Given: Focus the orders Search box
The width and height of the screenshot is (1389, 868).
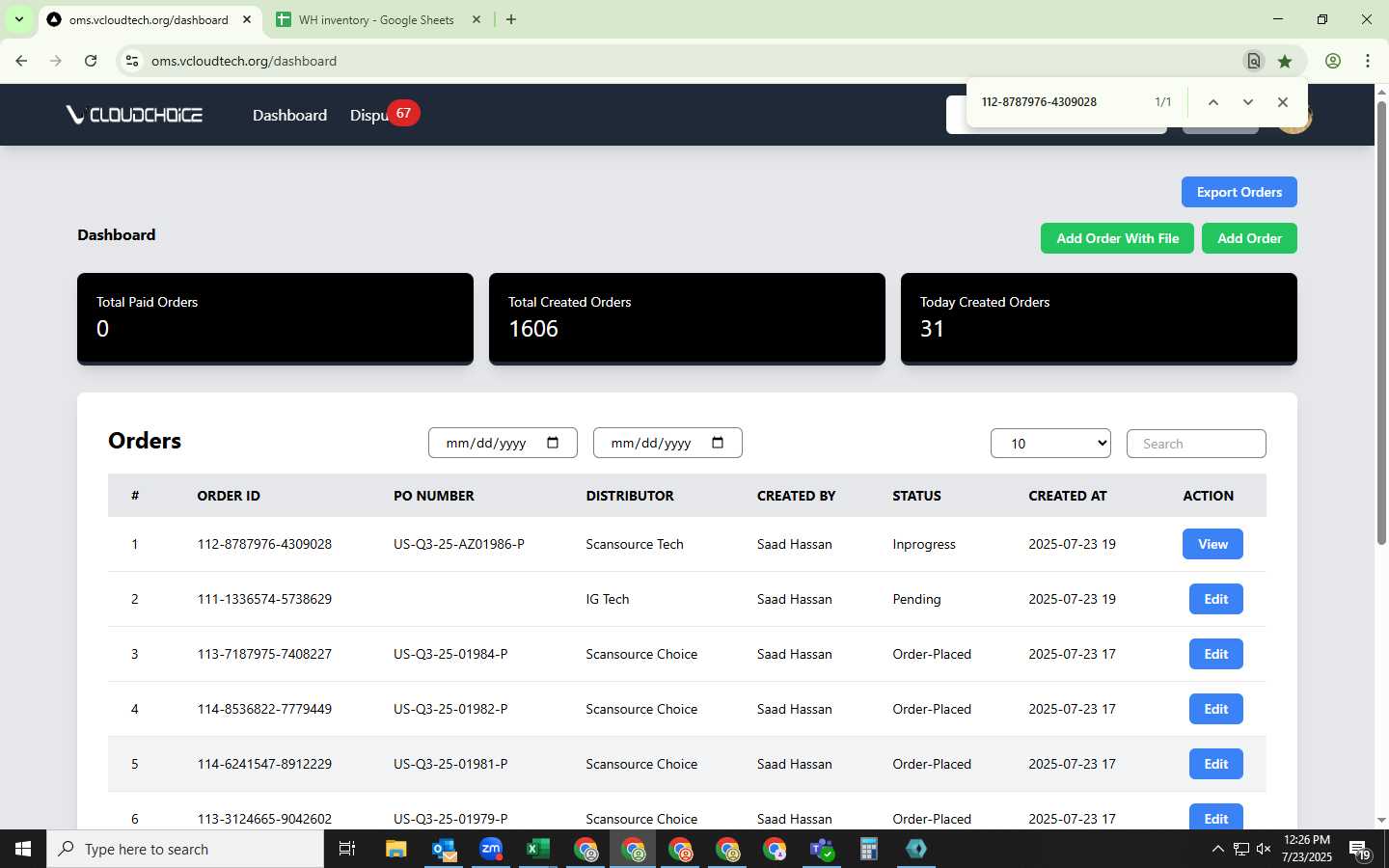Looking at the screenshot, I should (1196, 444).
